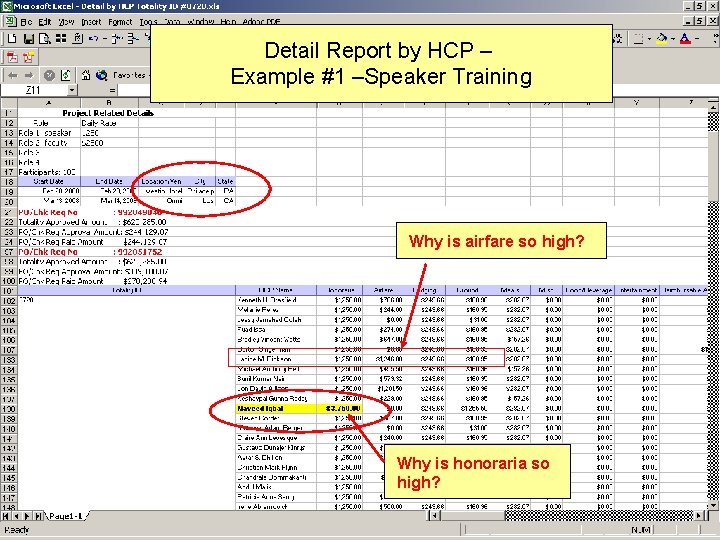Select the Page1-1 sheet tab
This screenshot has height=540, width=720.
point(66,516)
